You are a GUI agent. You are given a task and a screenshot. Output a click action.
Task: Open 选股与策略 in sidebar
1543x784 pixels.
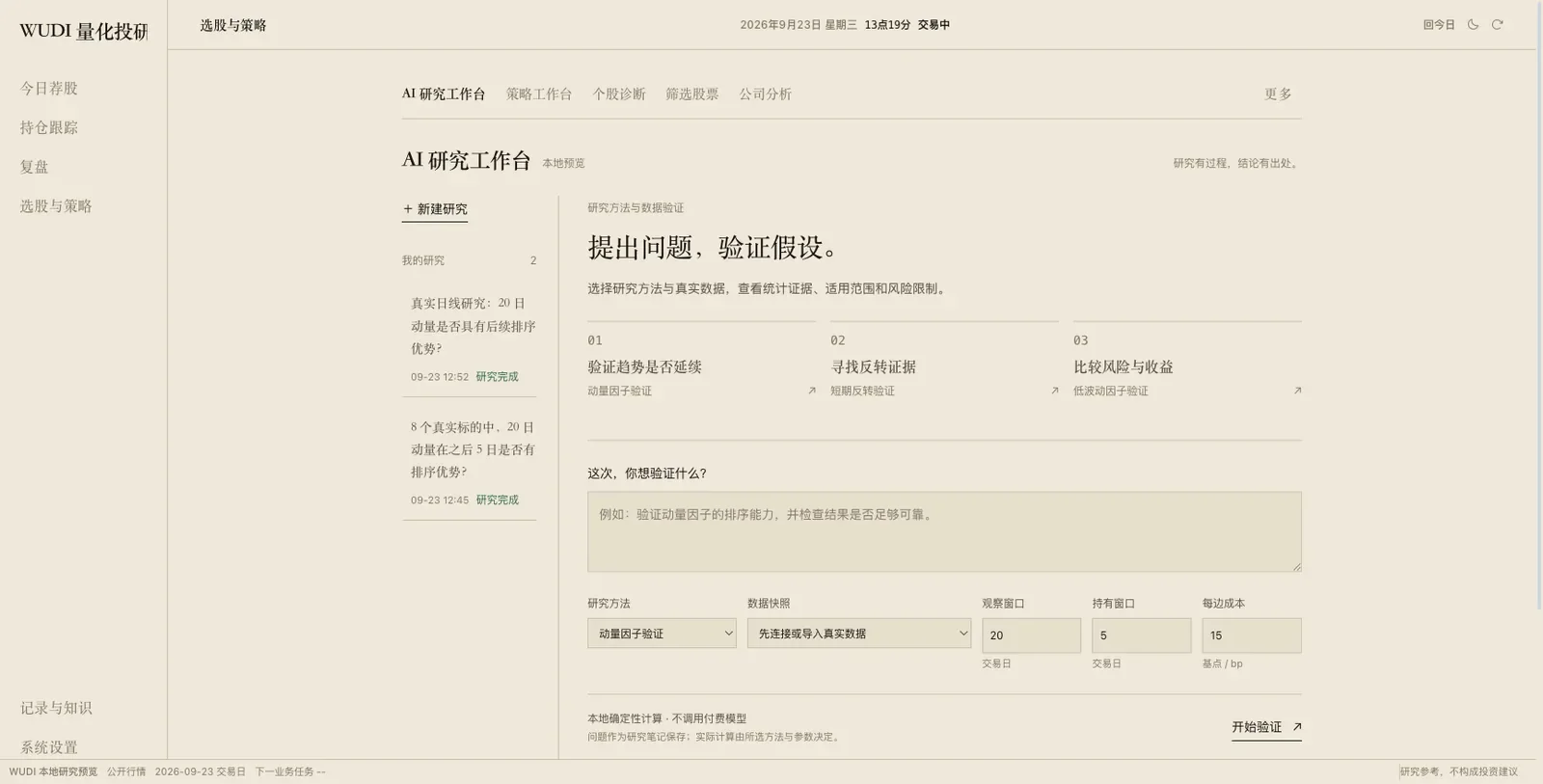56,206
